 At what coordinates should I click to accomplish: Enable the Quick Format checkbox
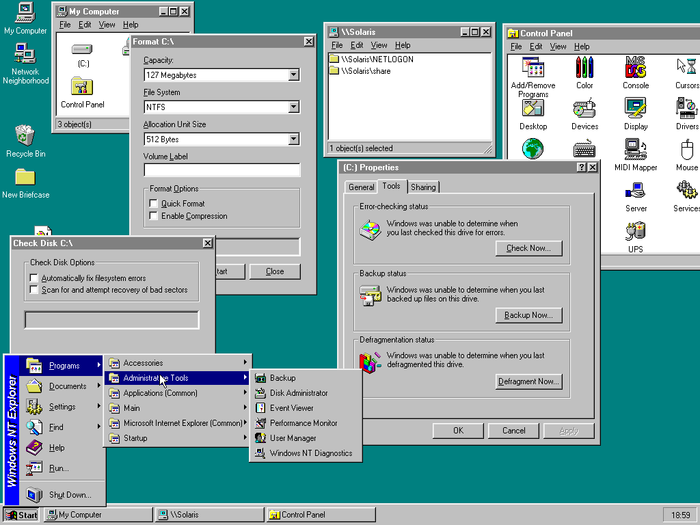pos(153,203)
